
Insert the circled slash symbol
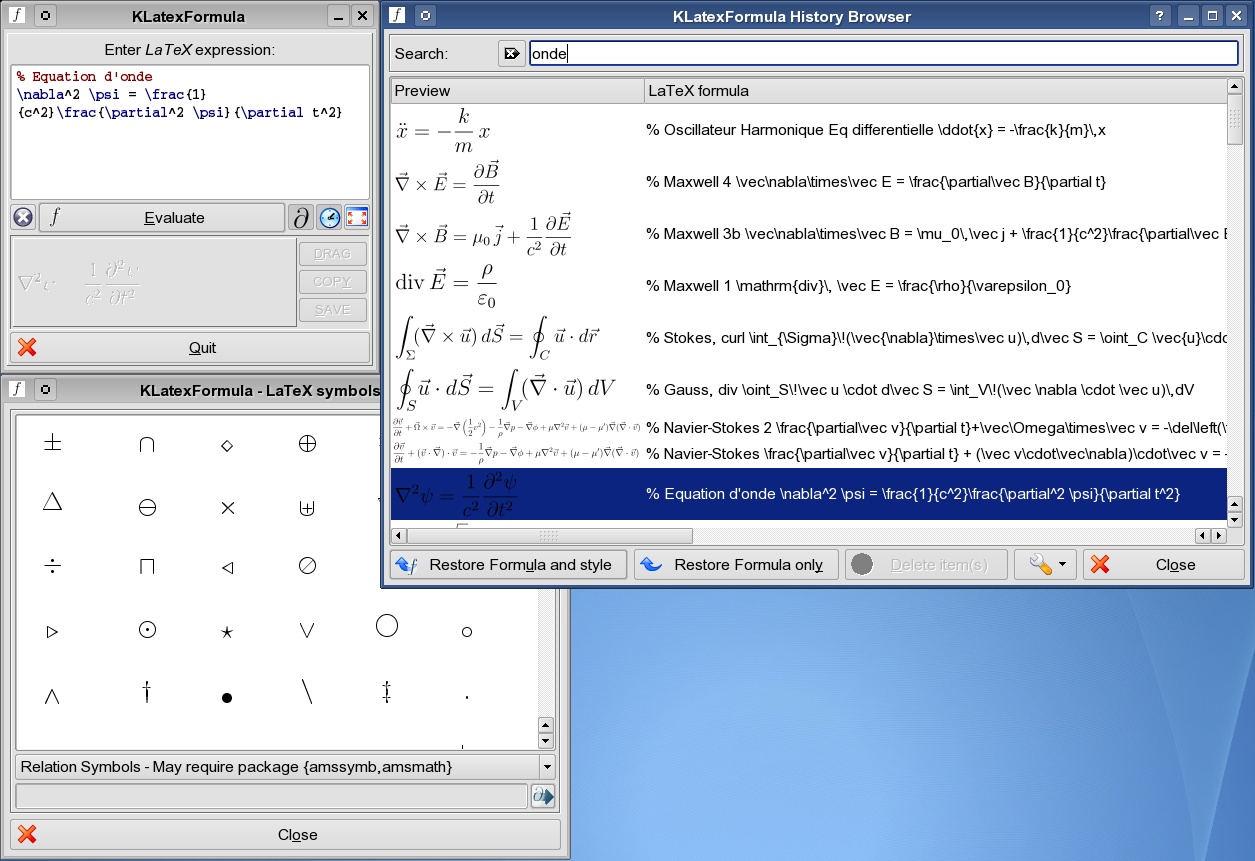point(307,566)
